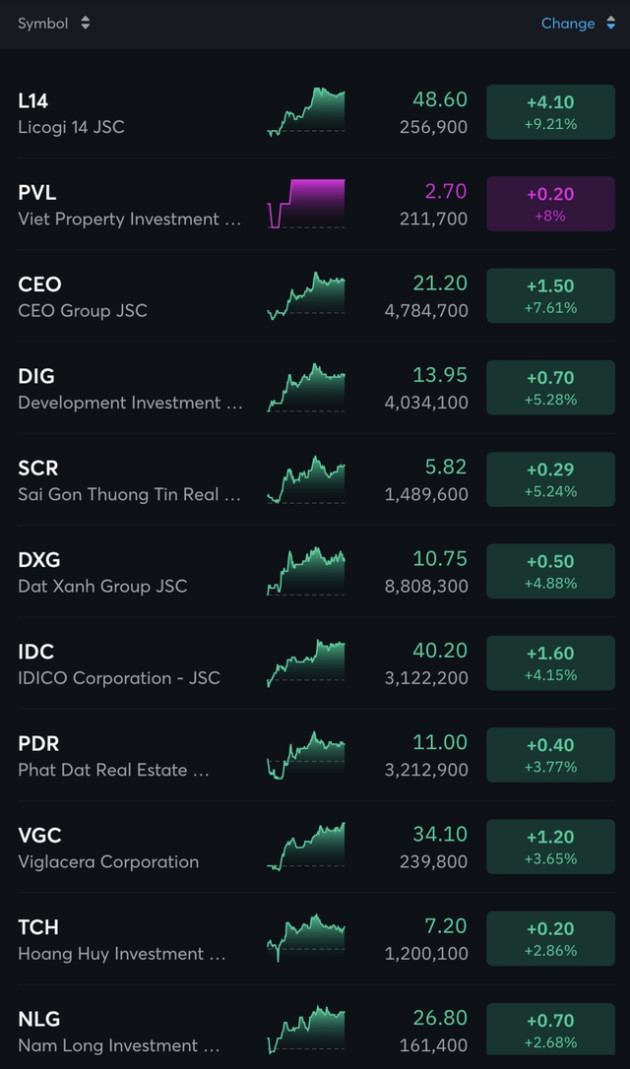
Task: Open the PVL purple sparkline chart
Action: coord(306,203)
